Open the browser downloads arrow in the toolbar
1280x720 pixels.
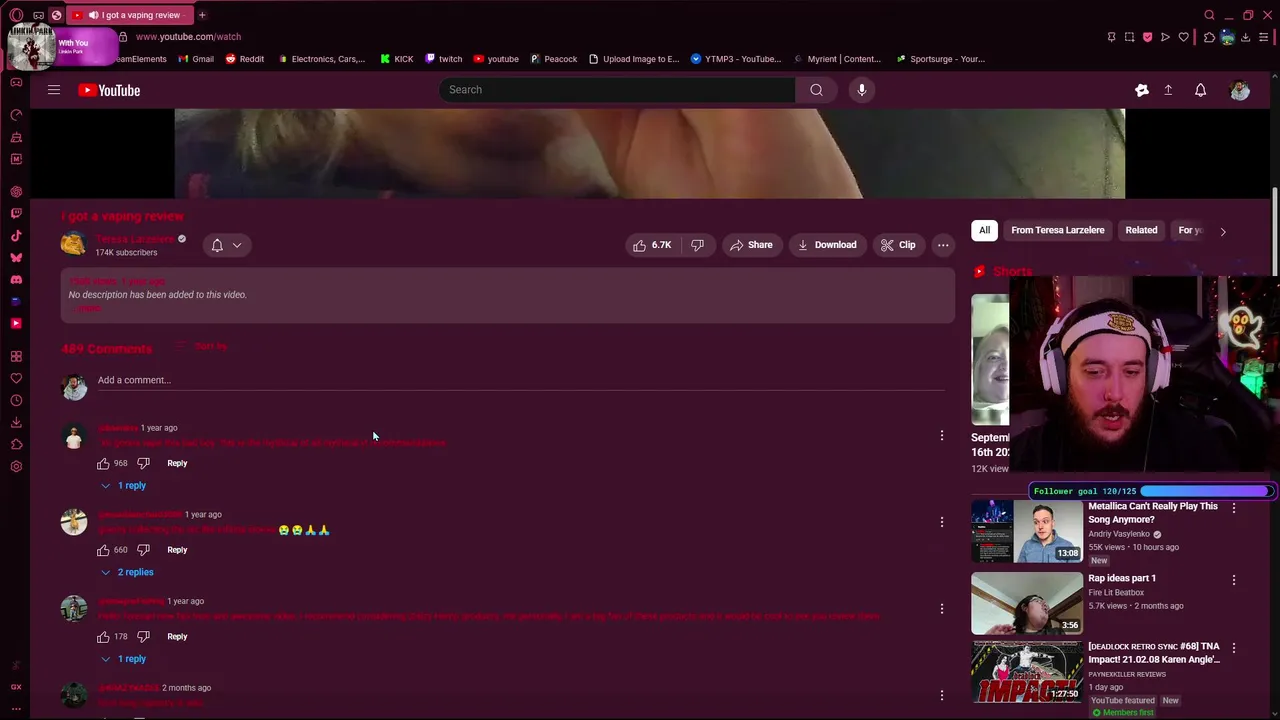(x=1246, y=37)
